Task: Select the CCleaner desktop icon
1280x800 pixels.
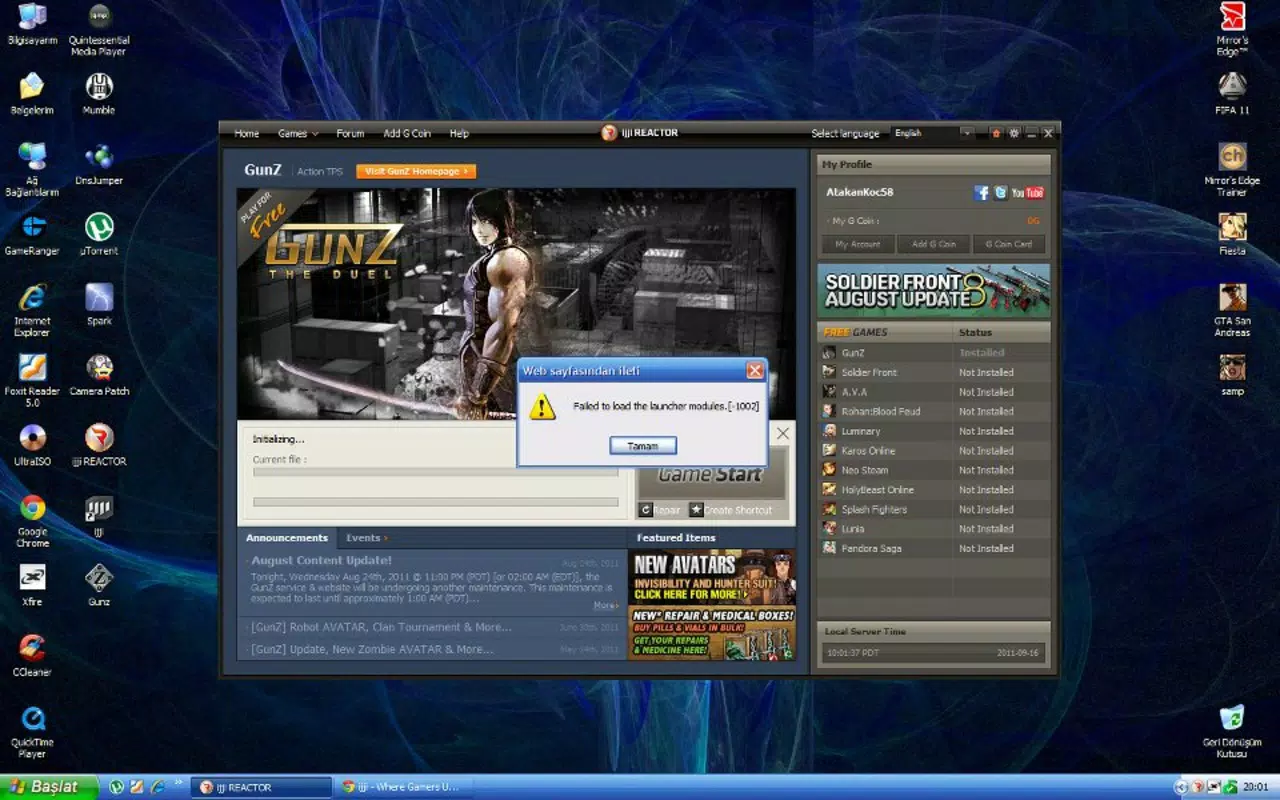Action: (32, 655)
